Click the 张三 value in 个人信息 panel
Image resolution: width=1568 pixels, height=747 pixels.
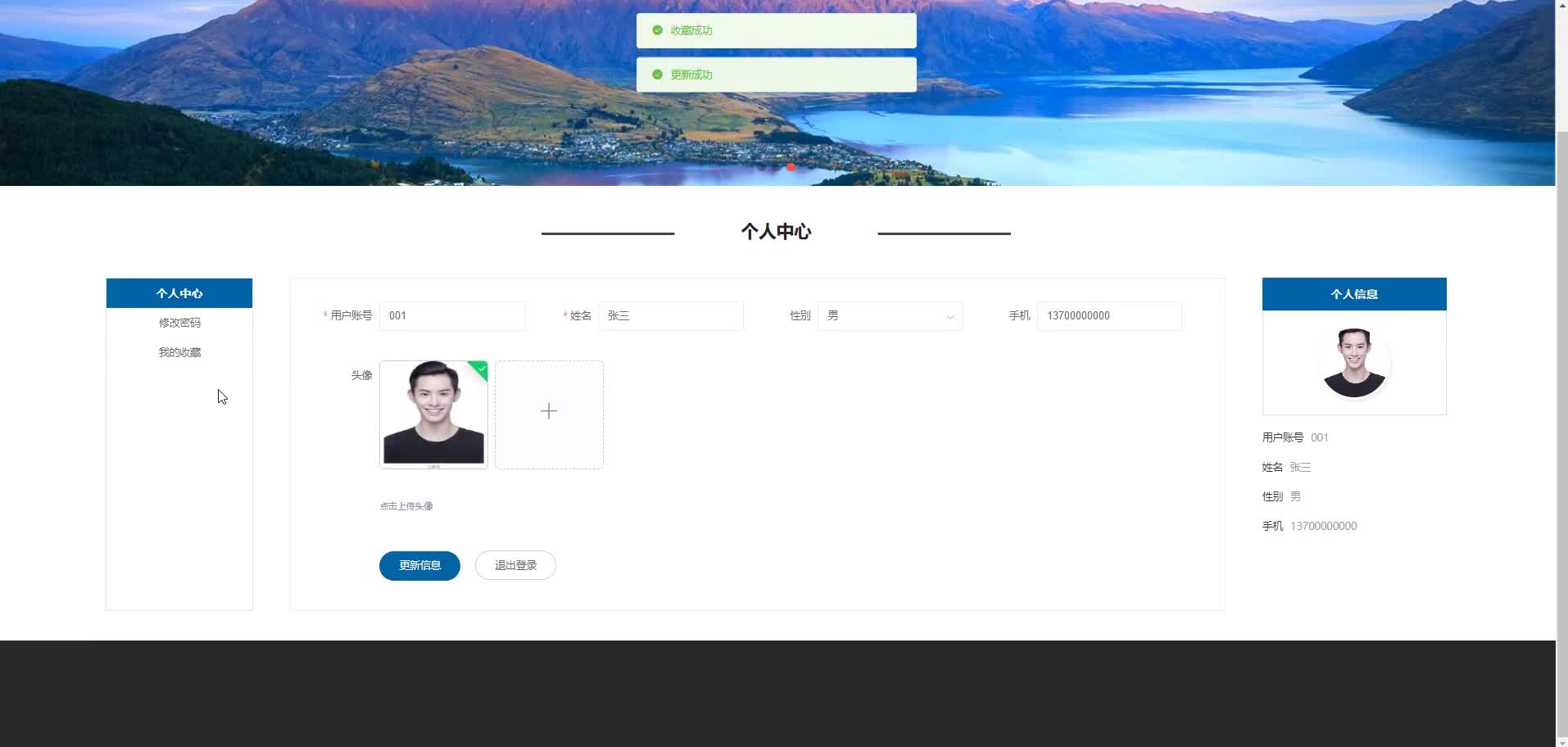[x=1300, y=467]
